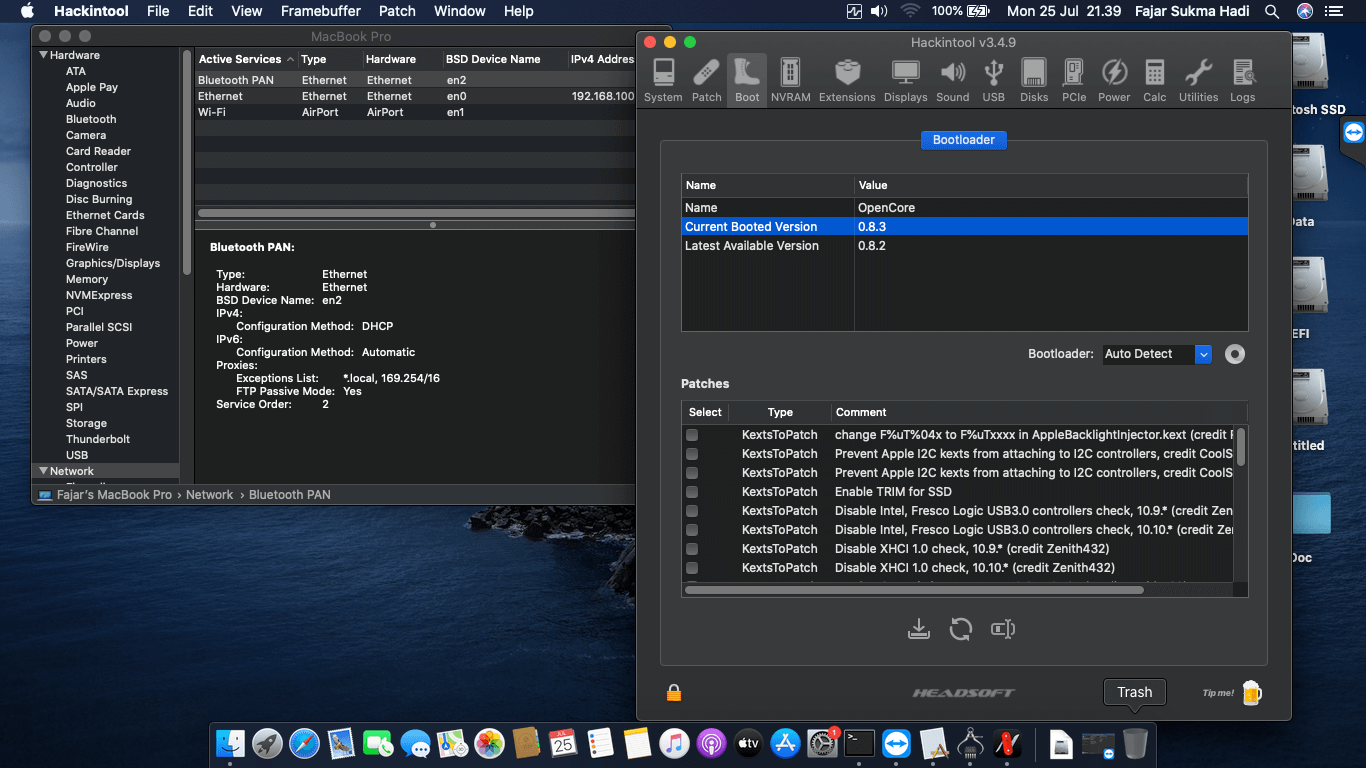Click the Tip me beer button
This screenshot has width=1366, height=768.
click(1233, 692)
